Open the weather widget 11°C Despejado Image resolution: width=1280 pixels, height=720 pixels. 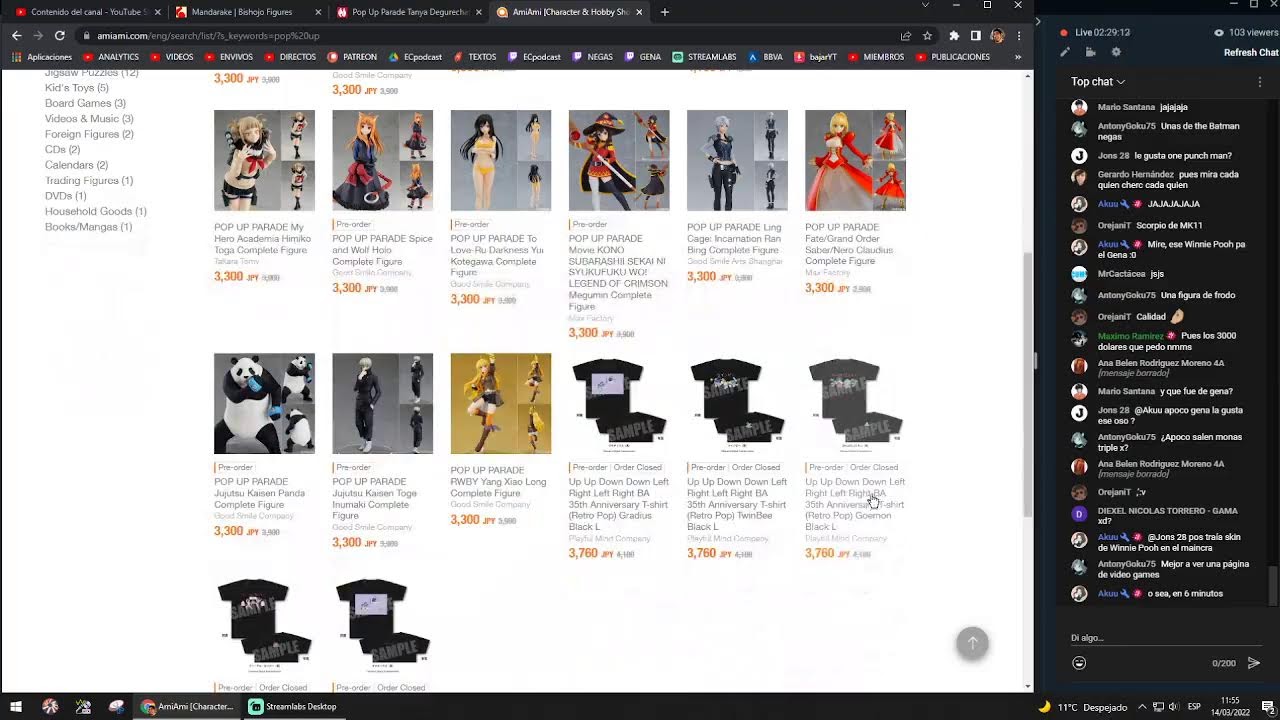point(1083,707)
